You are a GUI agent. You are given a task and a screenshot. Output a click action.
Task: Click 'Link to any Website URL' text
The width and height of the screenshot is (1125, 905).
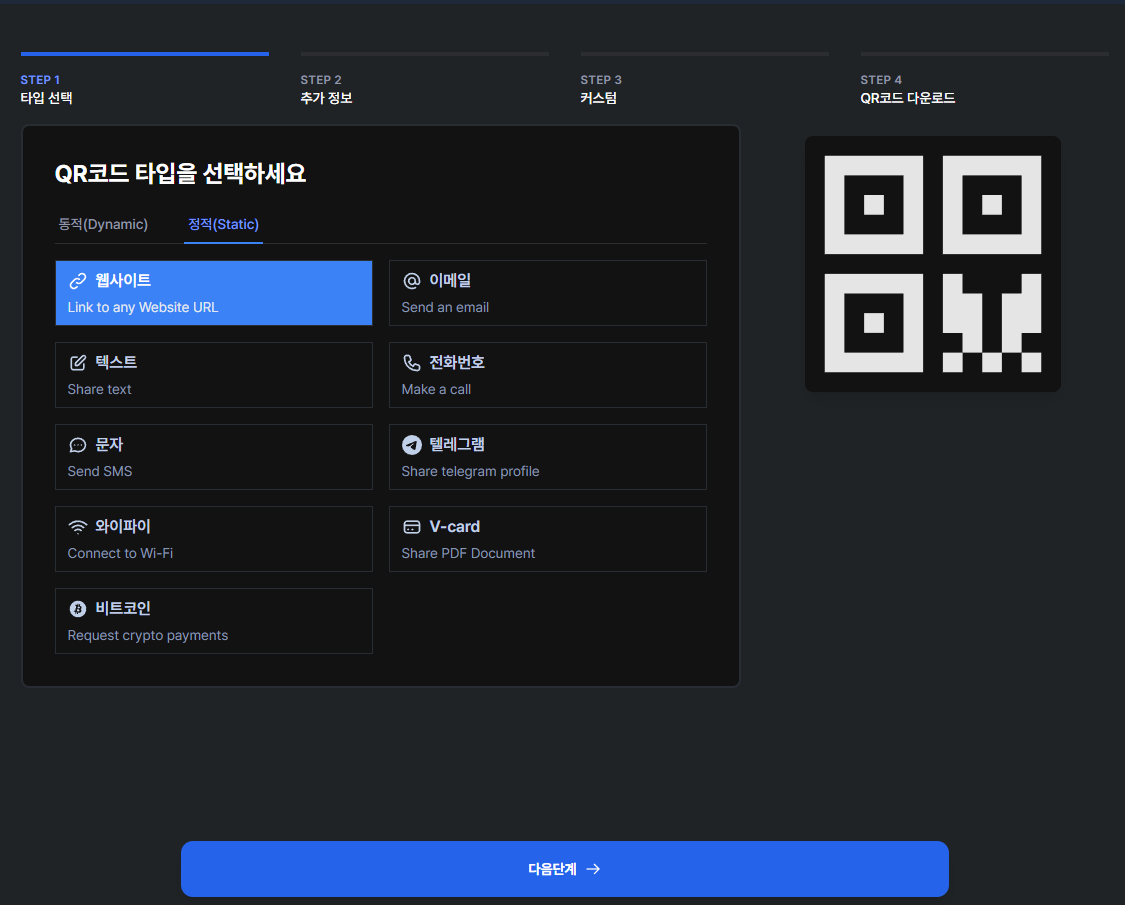click(x=143, y=308)
